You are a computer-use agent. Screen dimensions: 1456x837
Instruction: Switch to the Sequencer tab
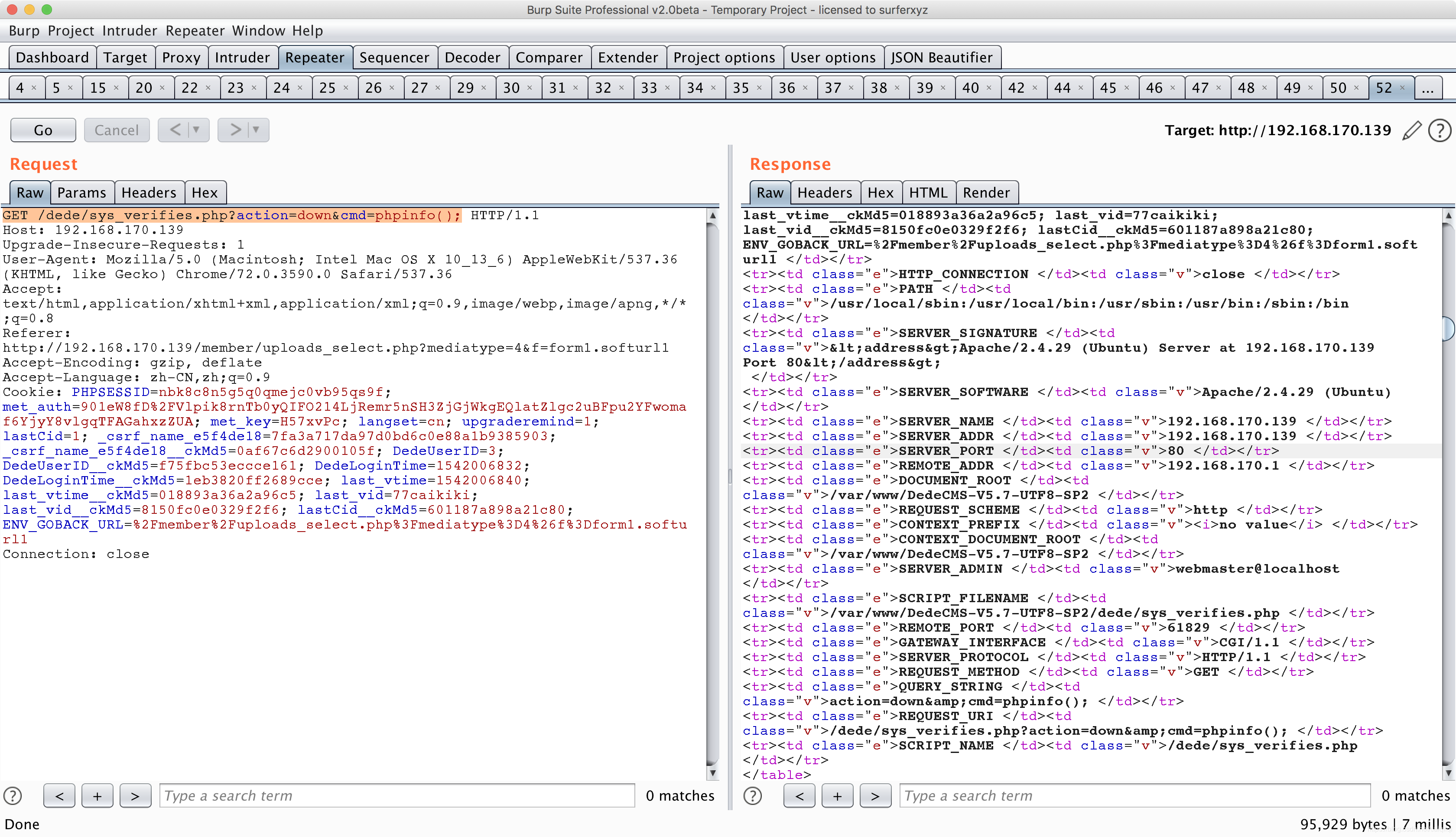tap(394, 58)
